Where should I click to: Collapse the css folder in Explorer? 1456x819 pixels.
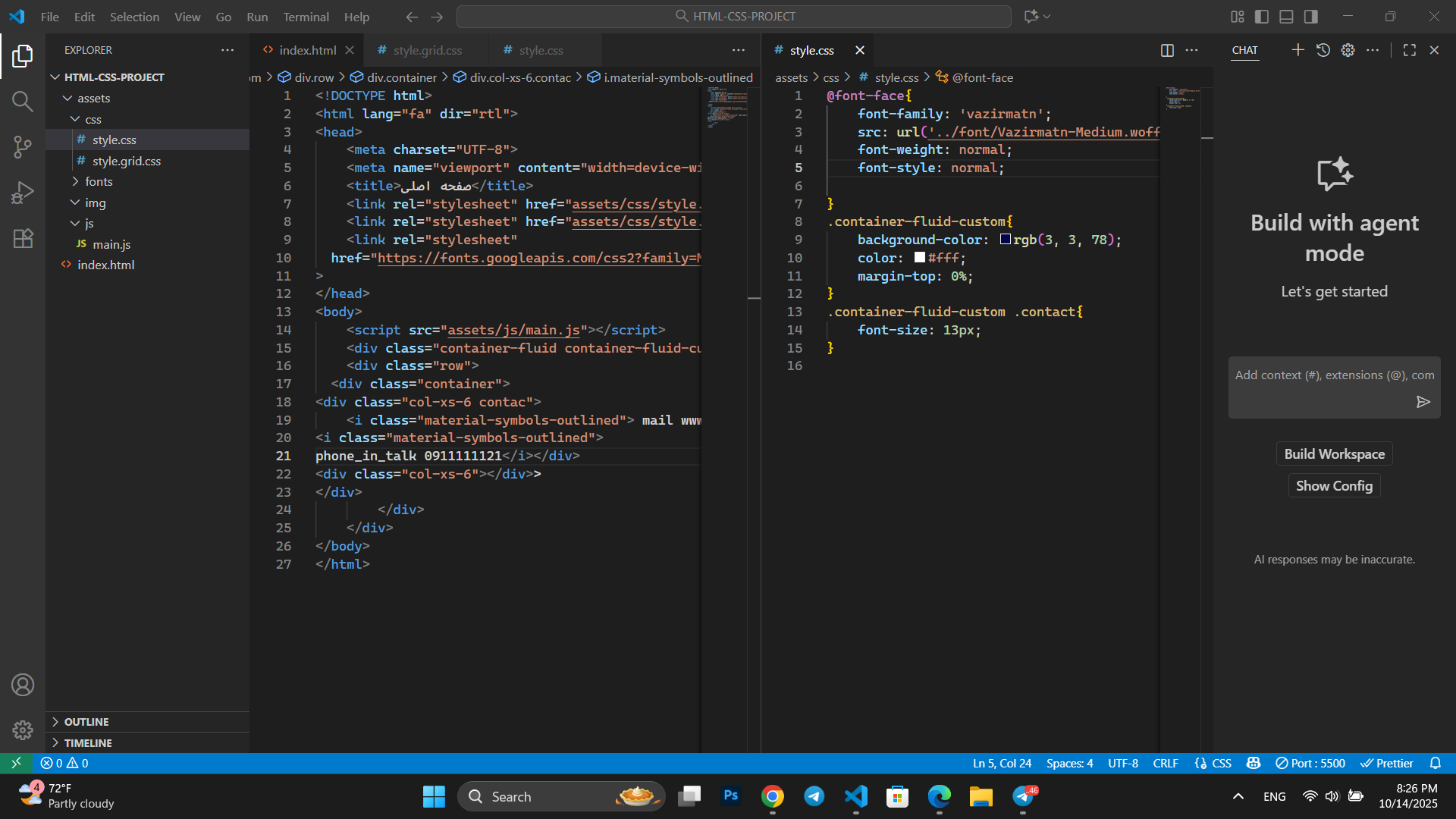pos(75,119)
